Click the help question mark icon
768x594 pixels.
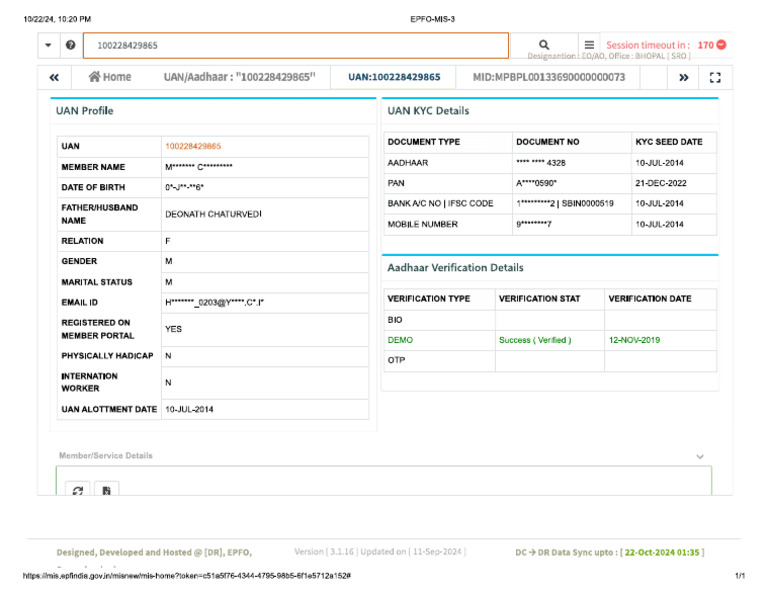(x=71, y=45)
